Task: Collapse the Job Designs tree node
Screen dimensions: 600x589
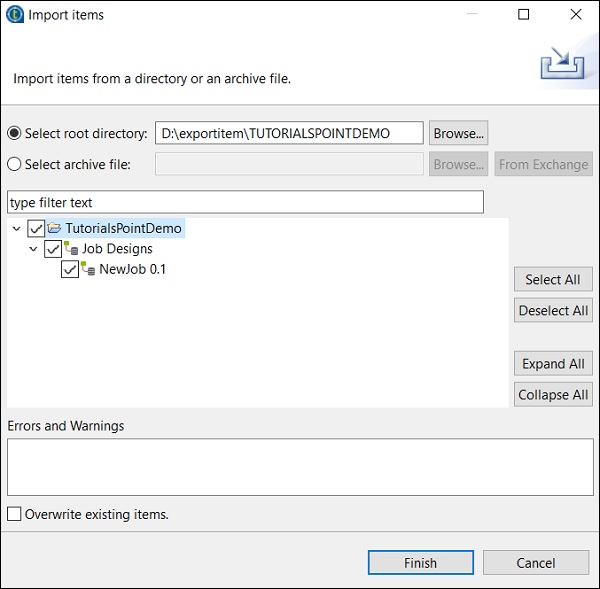Action: pos(34,249)
